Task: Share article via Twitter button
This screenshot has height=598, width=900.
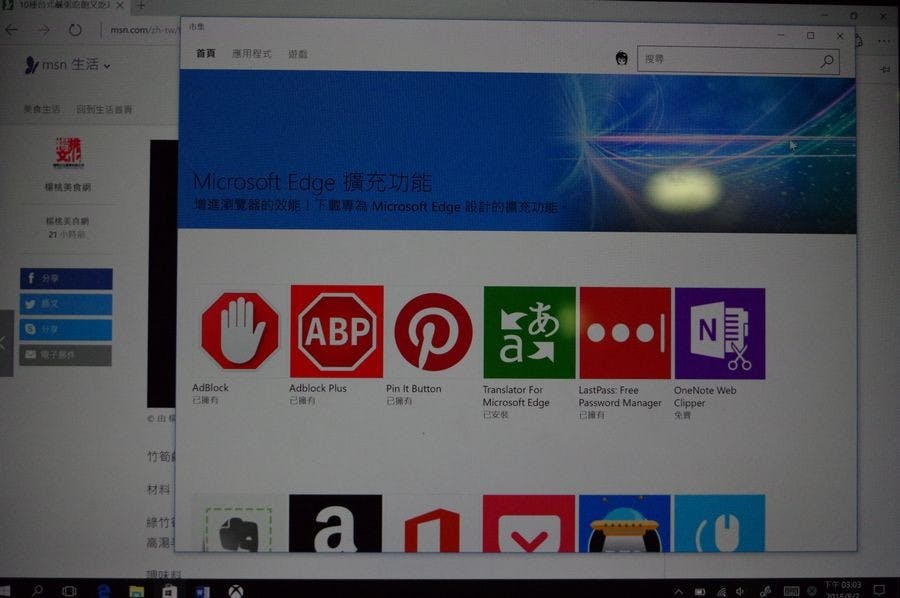Action: point(66,304)
